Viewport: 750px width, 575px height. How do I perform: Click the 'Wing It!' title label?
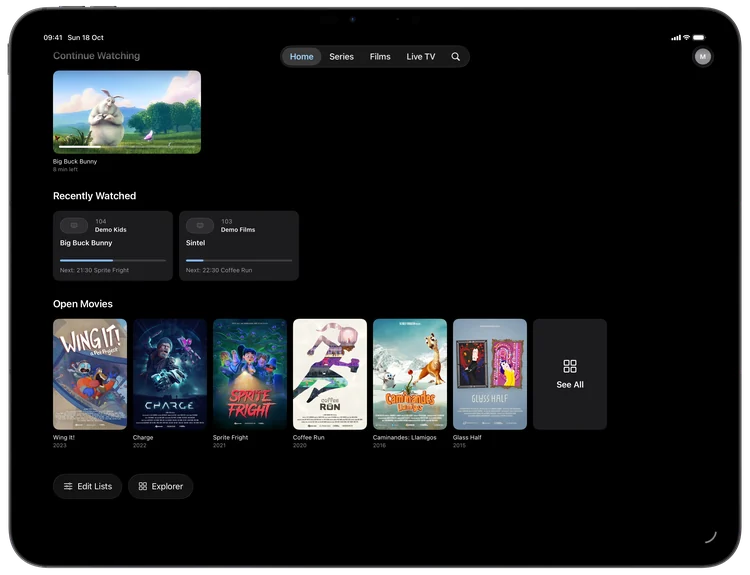coord(64,437)
